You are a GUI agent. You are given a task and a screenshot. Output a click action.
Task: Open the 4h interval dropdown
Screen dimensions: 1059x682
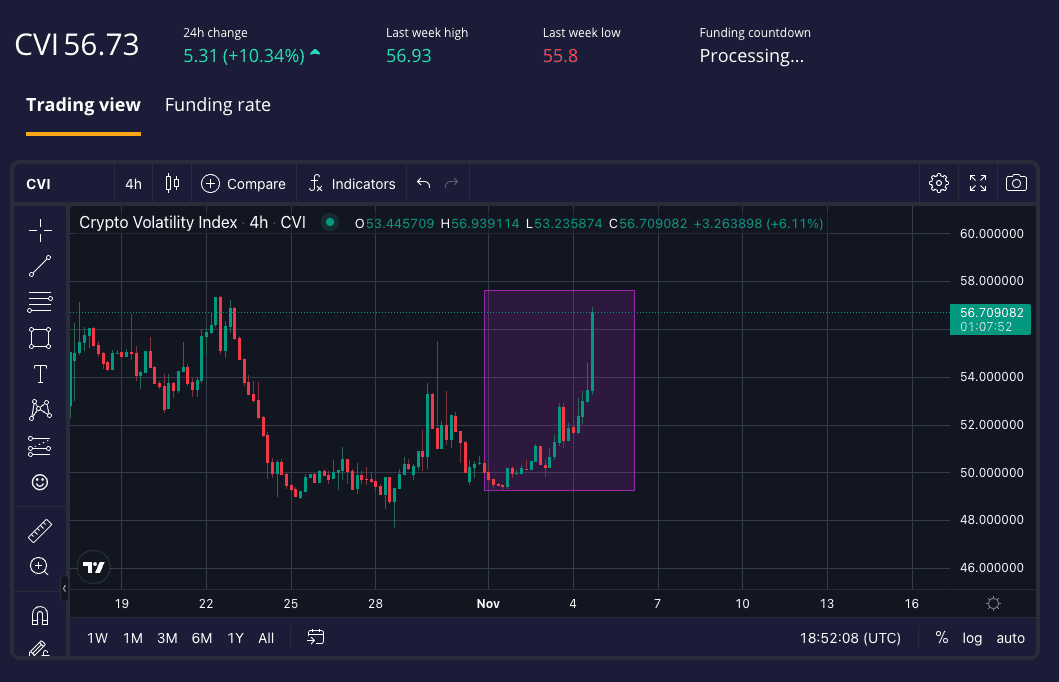[x=133, y=184]
